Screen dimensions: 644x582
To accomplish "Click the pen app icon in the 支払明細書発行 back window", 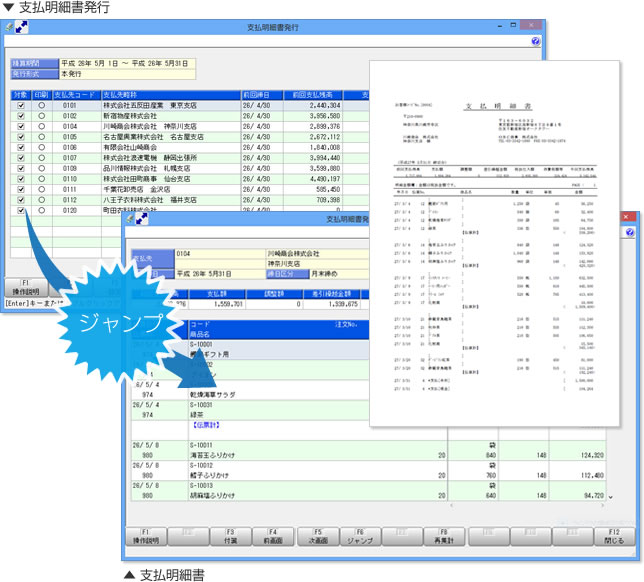I will (9, 27).
